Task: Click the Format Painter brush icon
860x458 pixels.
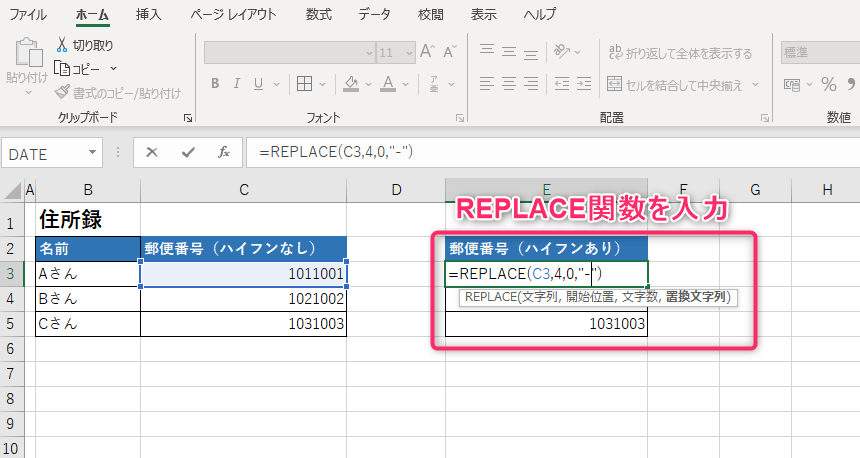Action: coord(63,93)
